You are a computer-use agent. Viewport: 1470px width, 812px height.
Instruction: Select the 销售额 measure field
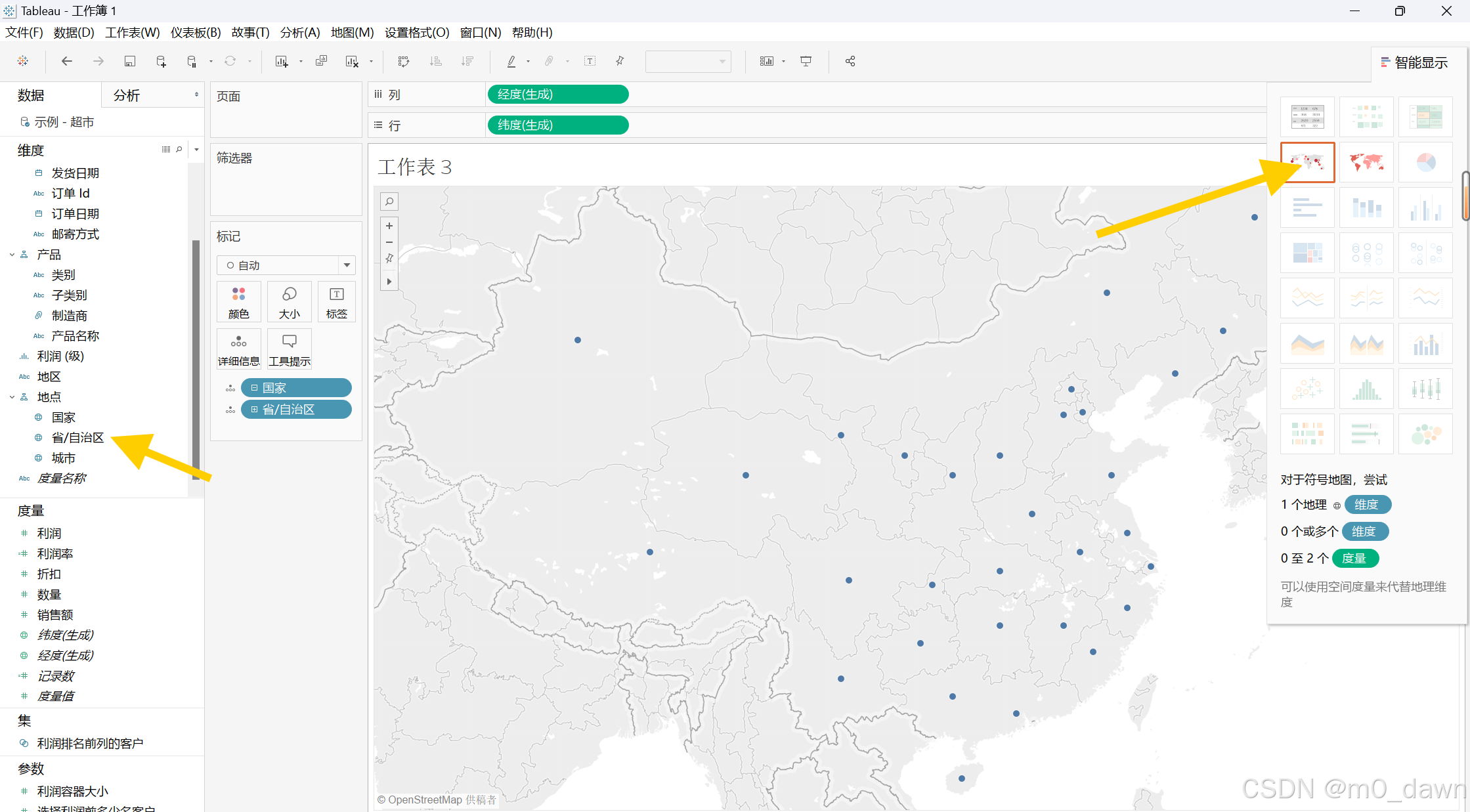pyautogui.click(x=55, y=614)
